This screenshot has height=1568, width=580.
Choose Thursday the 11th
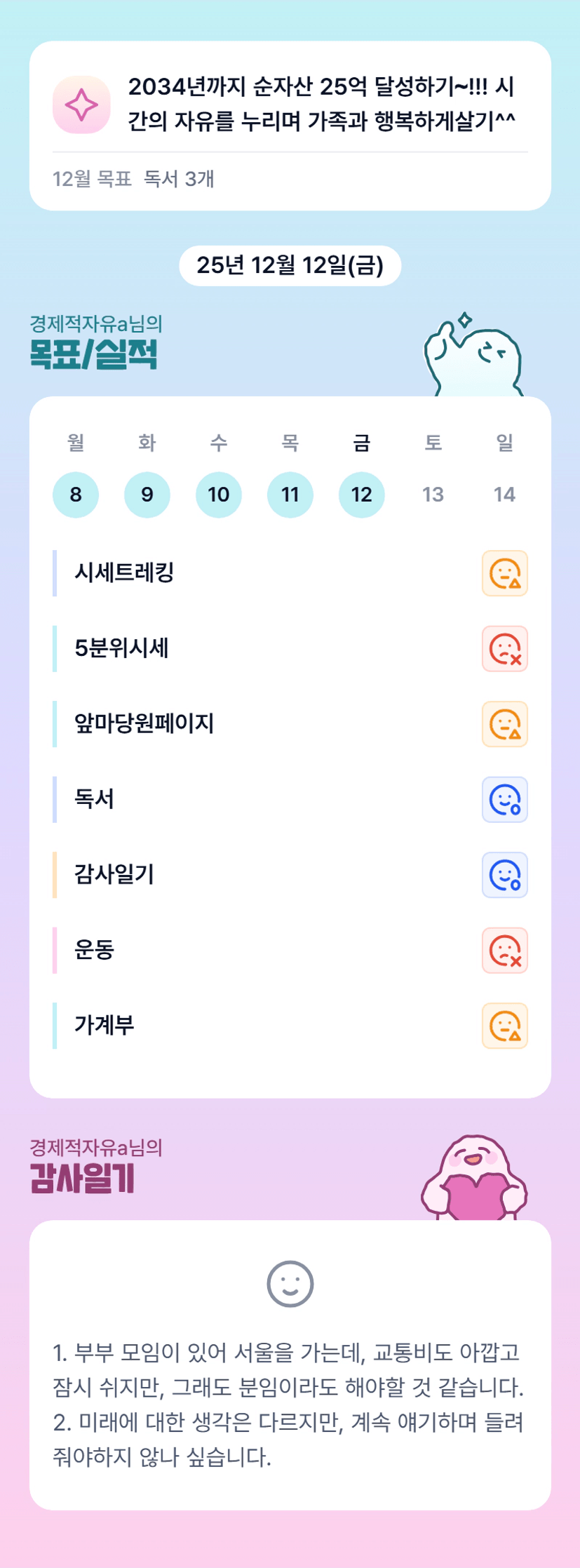click(x=290, y=495)
